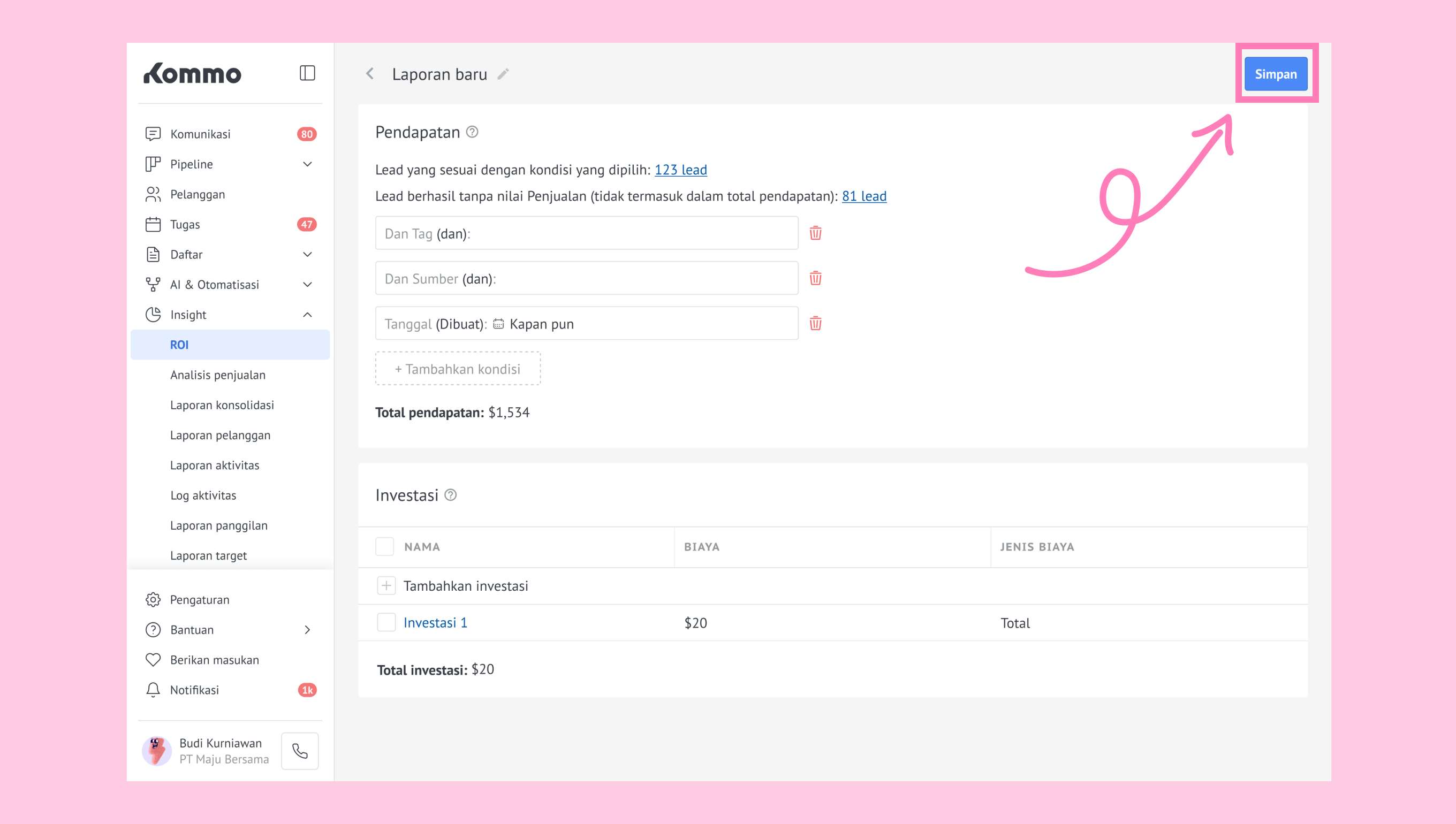This screenshot has height=824, width=1456.
Task: Tick the select-all checkbox in the NAMA header
Action: 385,547
